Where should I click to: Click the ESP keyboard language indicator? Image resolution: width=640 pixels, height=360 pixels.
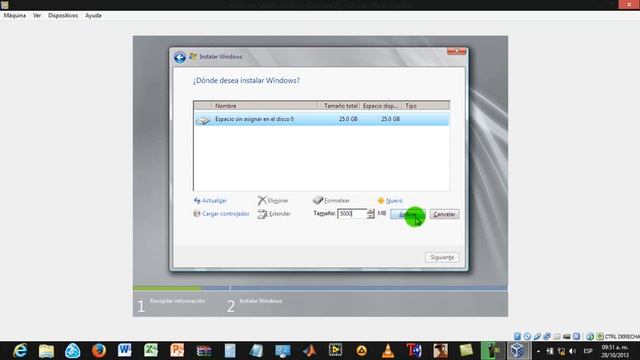588,351
